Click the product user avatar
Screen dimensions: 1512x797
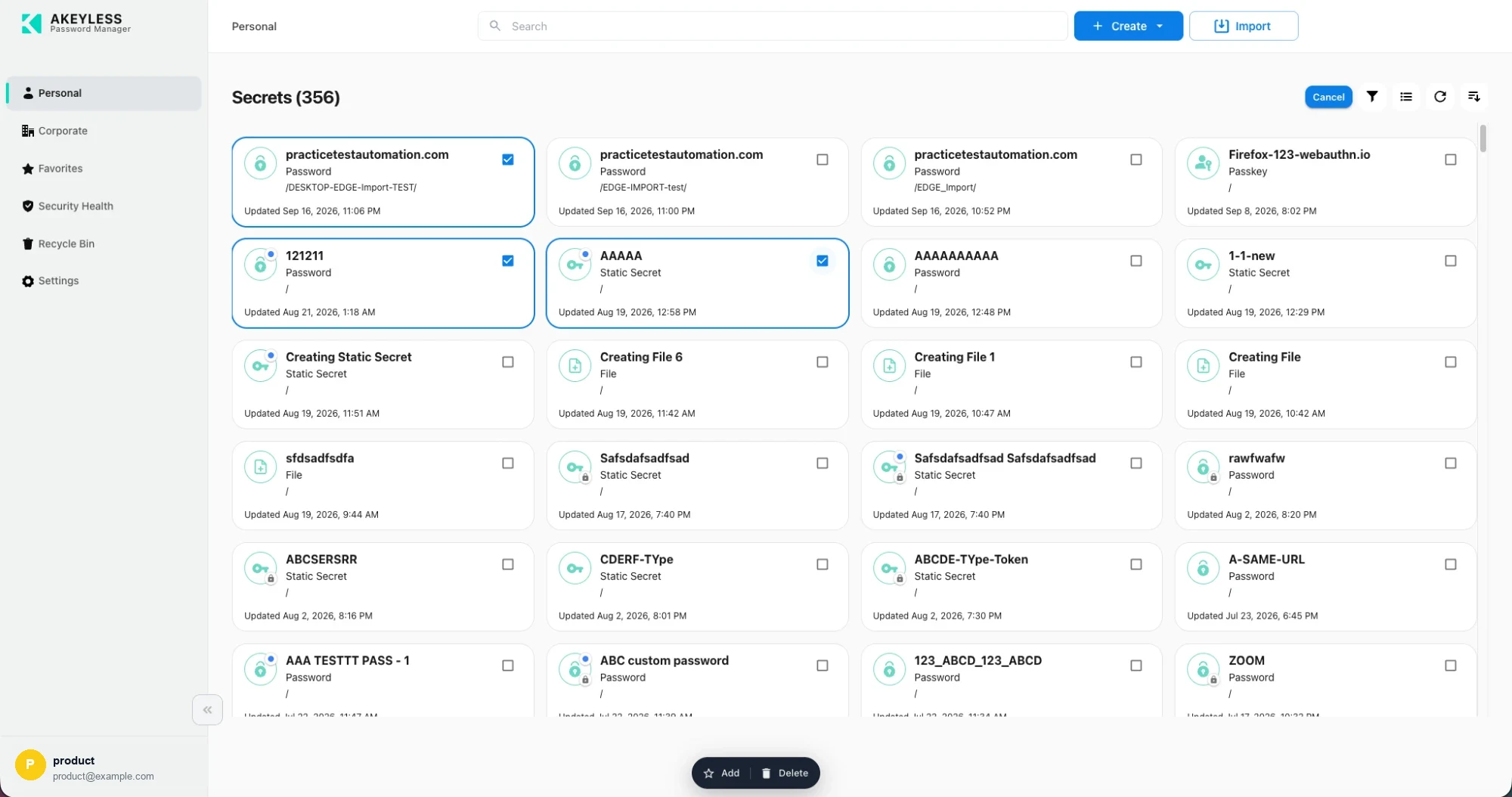pos(30,764)
